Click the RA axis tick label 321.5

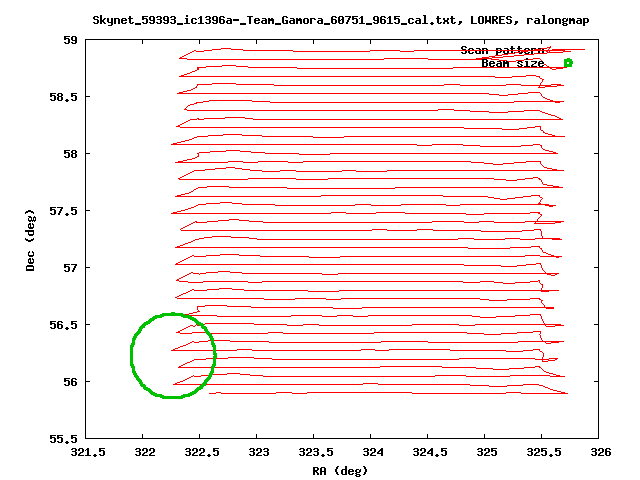[x=88, y=452]
